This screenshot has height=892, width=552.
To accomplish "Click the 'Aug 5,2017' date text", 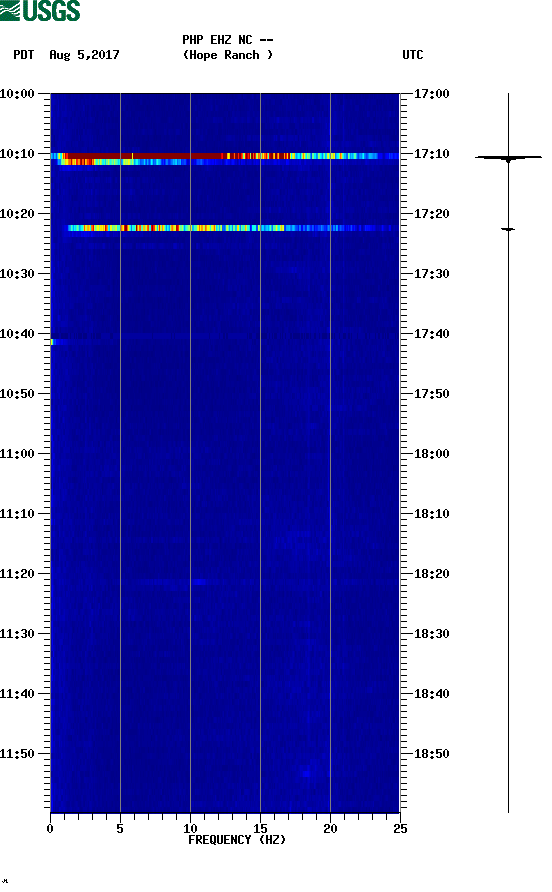I will coord(84,55).
